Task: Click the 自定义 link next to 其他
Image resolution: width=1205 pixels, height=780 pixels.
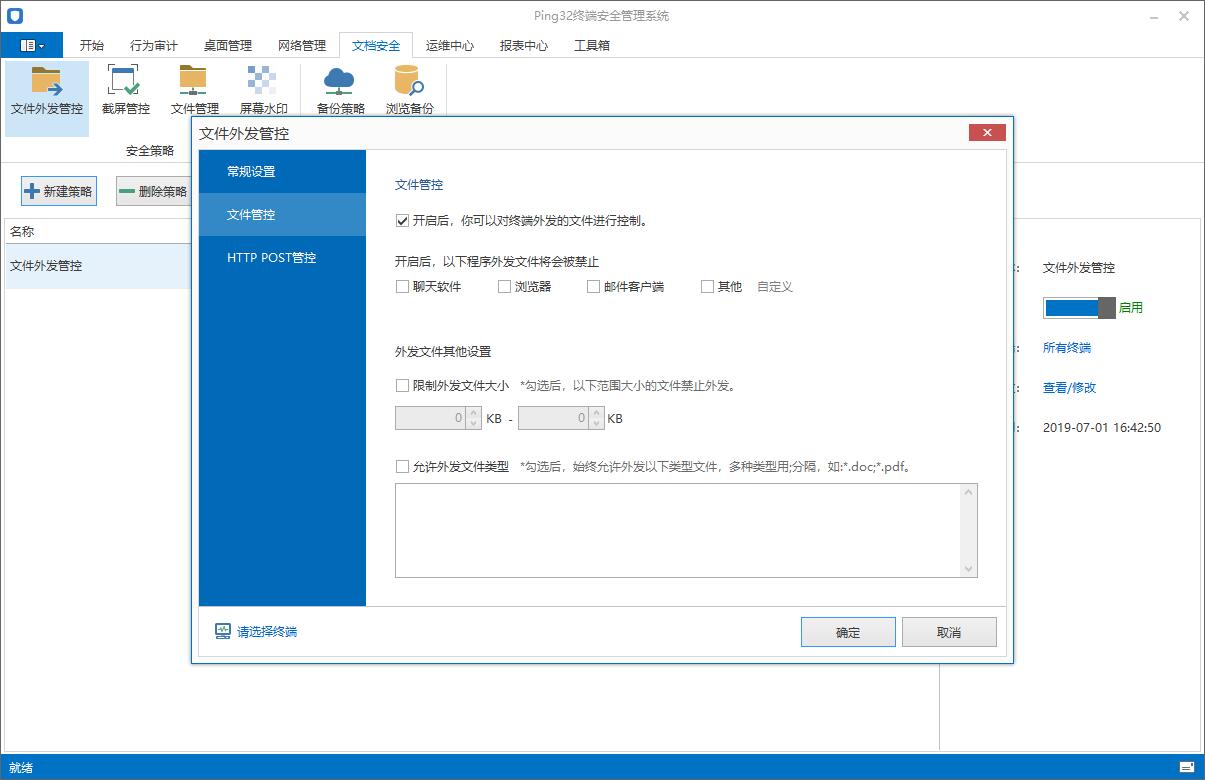Action: tap(775, 286)
